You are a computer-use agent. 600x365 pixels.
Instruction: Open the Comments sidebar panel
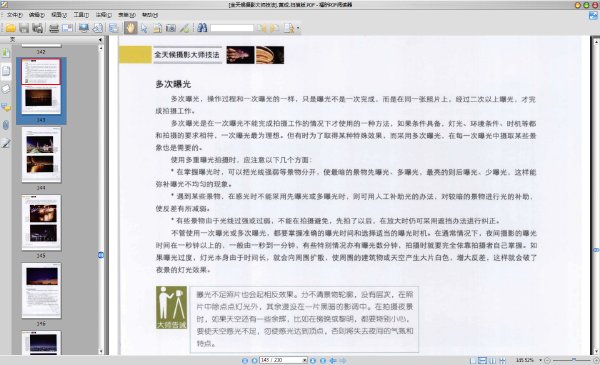[6, 108]
